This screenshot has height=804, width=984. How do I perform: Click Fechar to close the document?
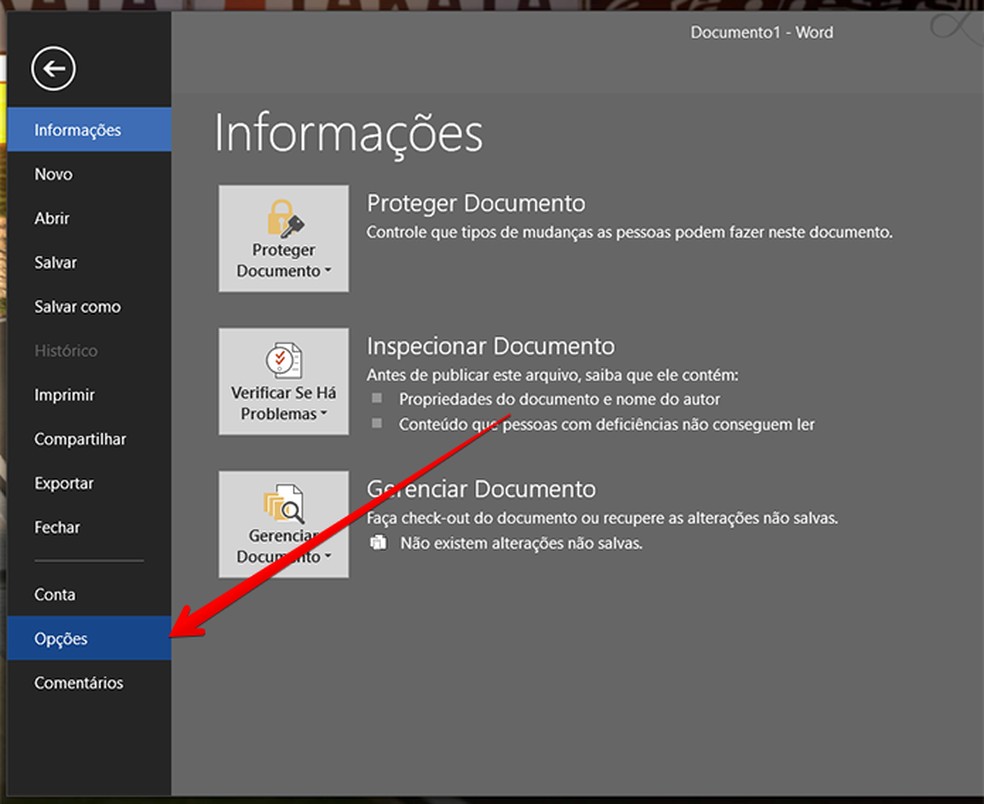coord(57,527)
